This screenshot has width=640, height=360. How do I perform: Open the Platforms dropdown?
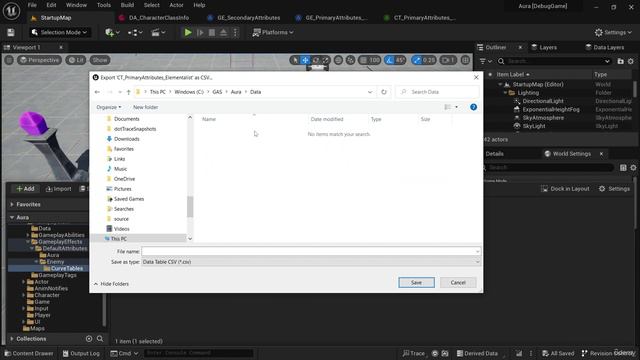(273, 32)
